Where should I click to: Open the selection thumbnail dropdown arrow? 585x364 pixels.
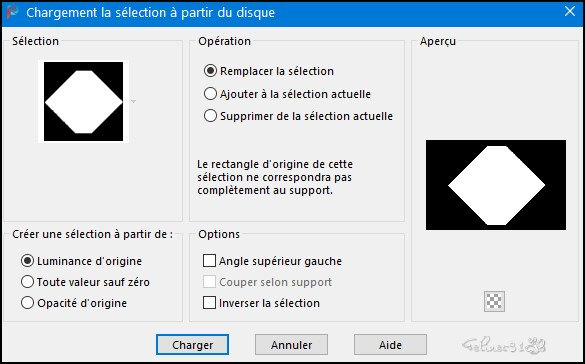[x=134, y=101]
